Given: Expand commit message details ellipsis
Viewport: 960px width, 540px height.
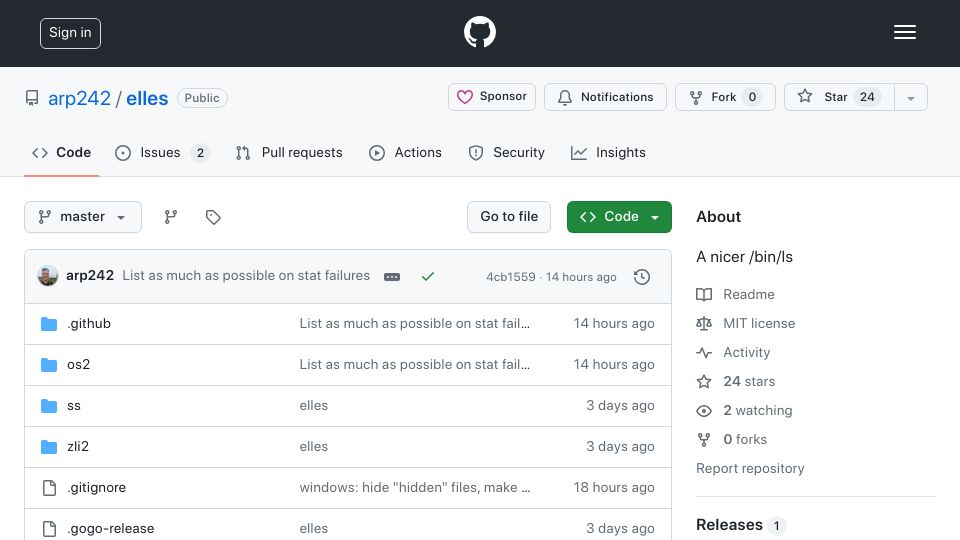Looking at the screenshot, I should 392,277.
